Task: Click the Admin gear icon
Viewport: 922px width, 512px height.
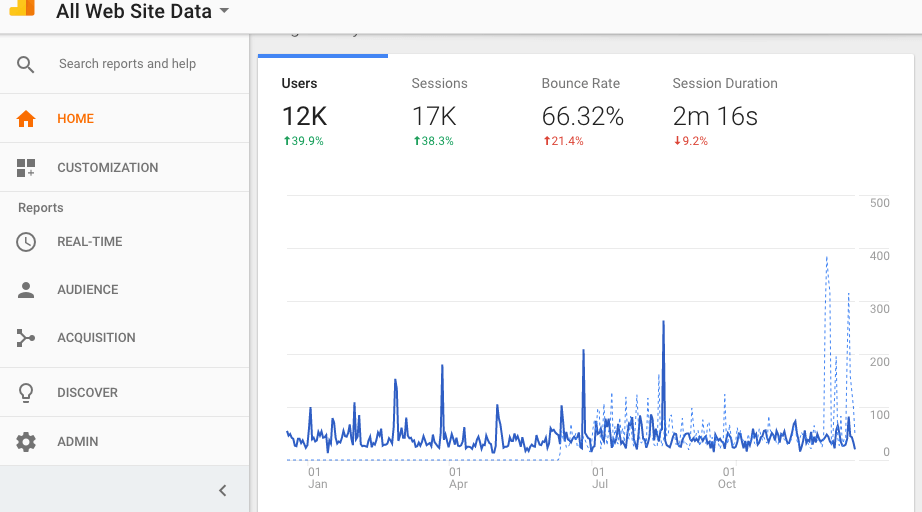Action: coord(26,441)
